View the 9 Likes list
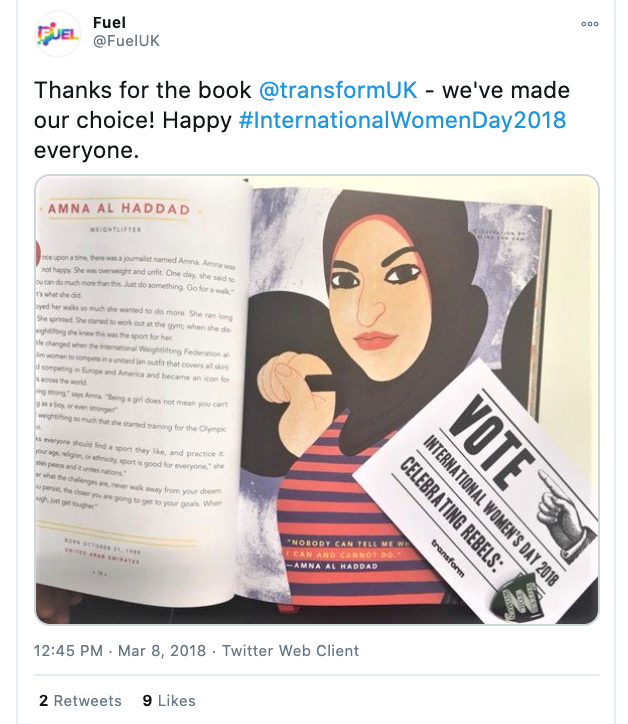The width and height of the screenshot is (628, 724). (169, 700)
